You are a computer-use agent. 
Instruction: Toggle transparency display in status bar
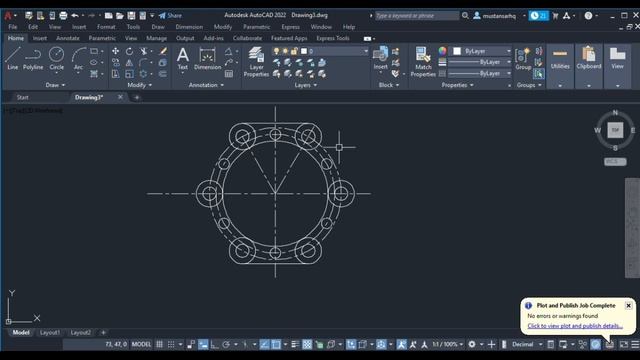coord(307,344)
